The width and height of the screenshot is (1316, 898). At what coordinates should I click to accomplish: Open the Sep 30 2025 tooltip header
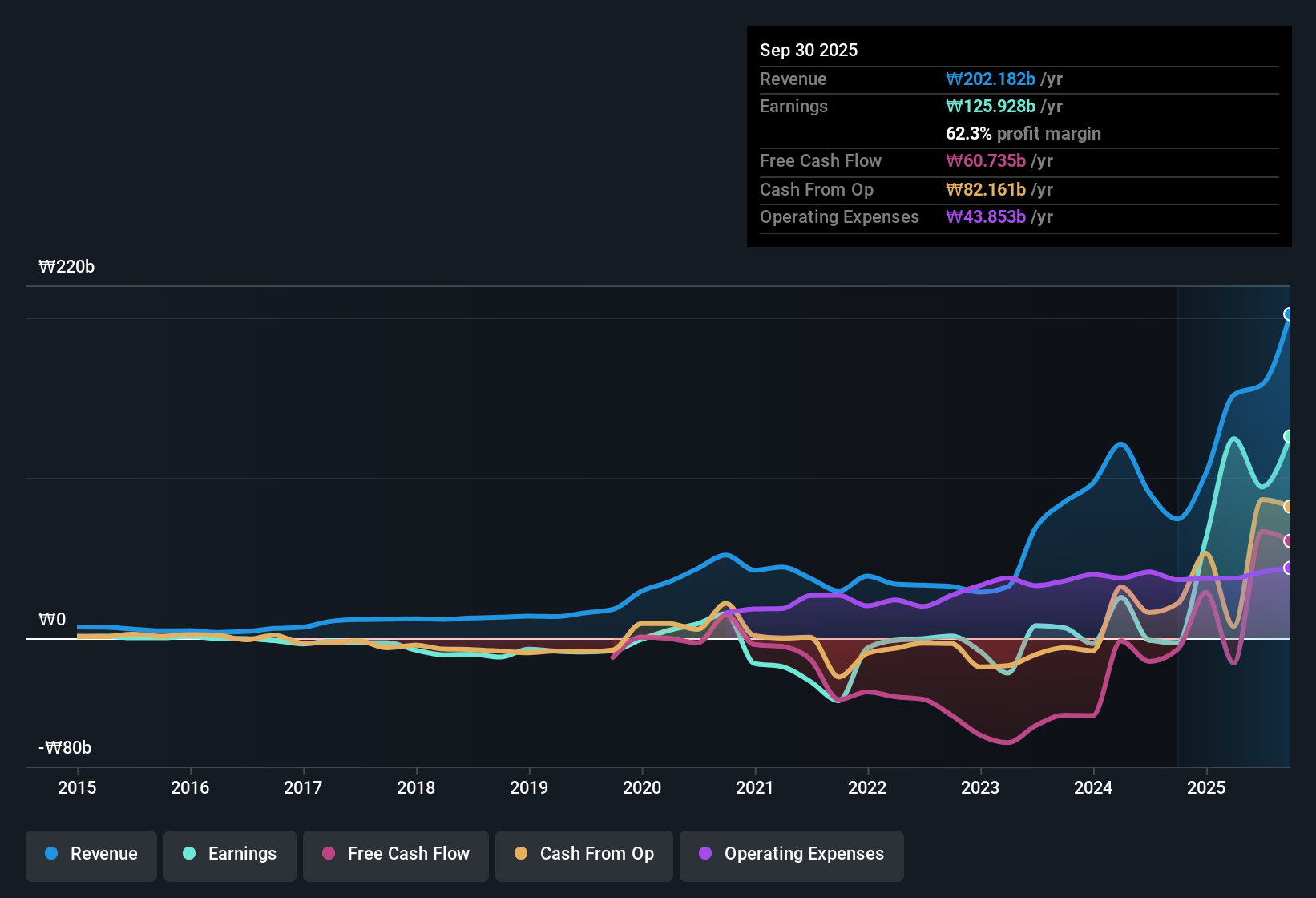[809, 50]
